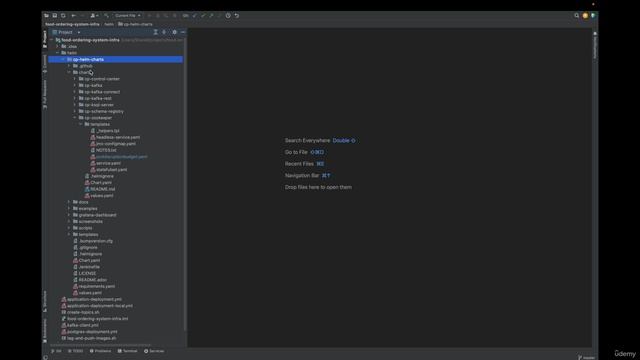This screenshot has height=360, width=640.
Task: Open the TODO tool window tab
Action: [76, 351]
